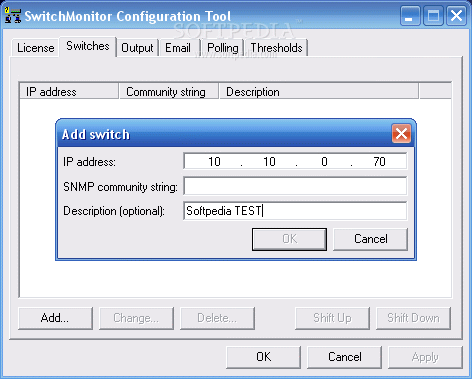
Task: Click the Add... button
Action: click(x=55, y=318)
